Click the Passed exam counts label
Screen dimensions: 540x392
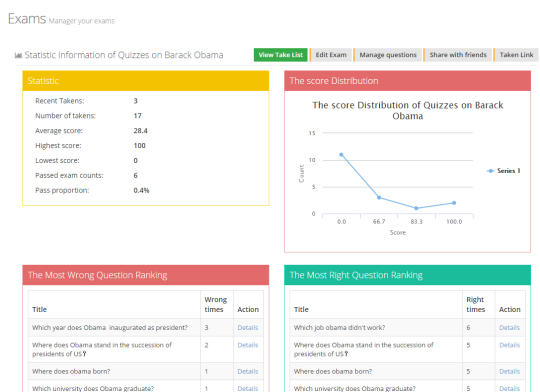(x=69, y=175)
